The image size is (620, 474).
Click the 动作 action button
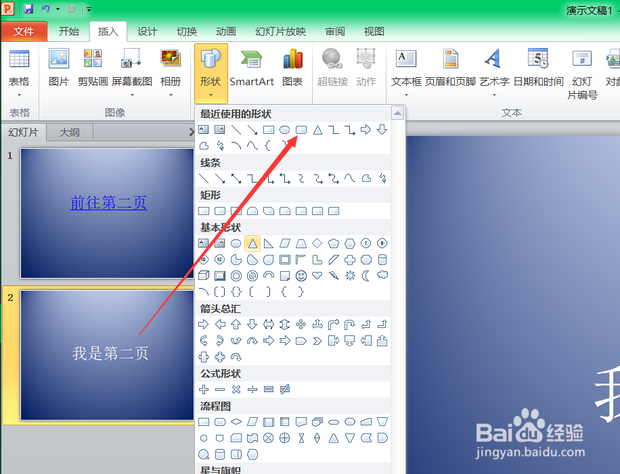(366, 67)
